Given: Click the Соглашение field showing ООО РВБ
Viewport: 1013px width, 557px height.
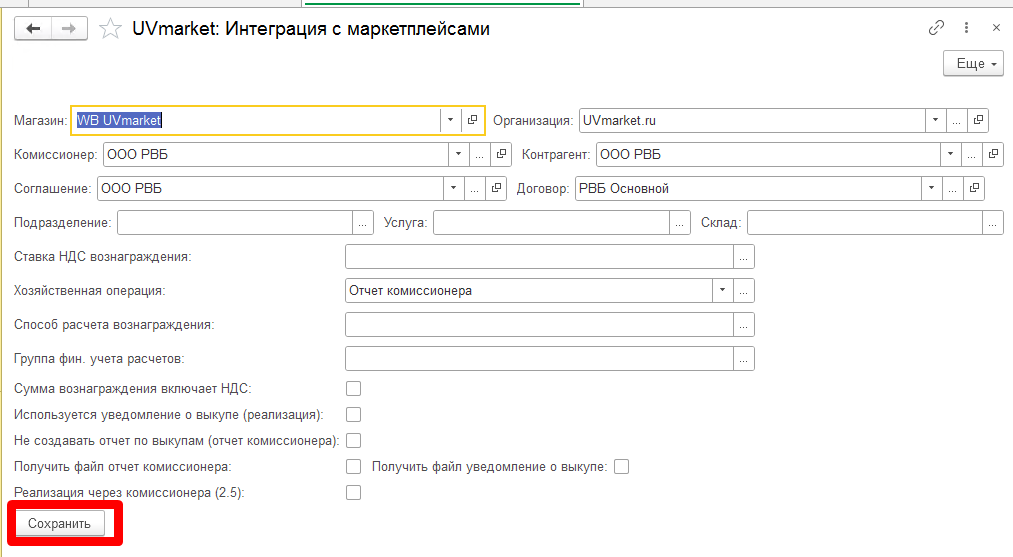Looking at the screenshot, I should click(270, 189).
